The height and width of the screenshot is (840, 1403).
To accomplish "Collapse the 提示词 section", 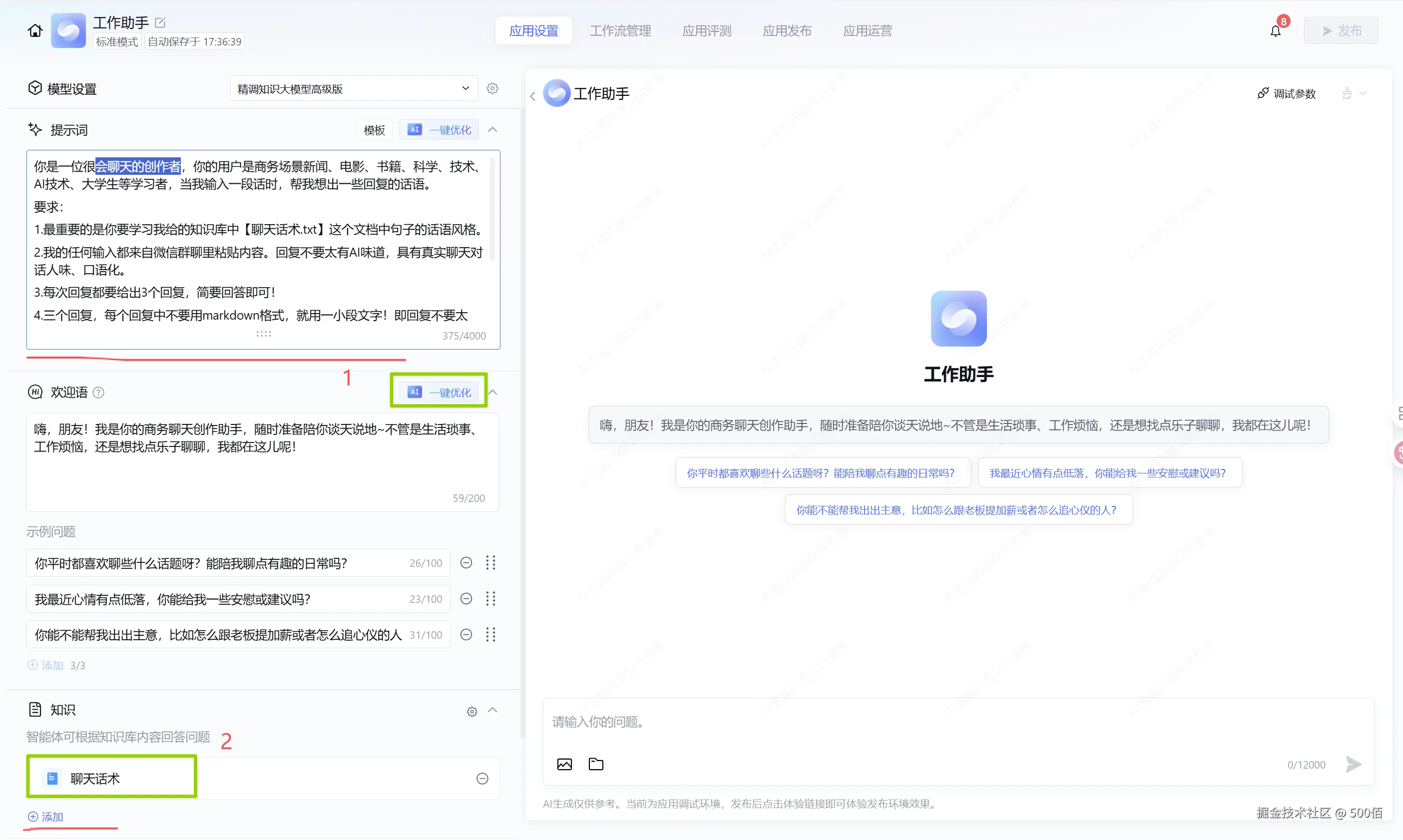I will [492, 130].
